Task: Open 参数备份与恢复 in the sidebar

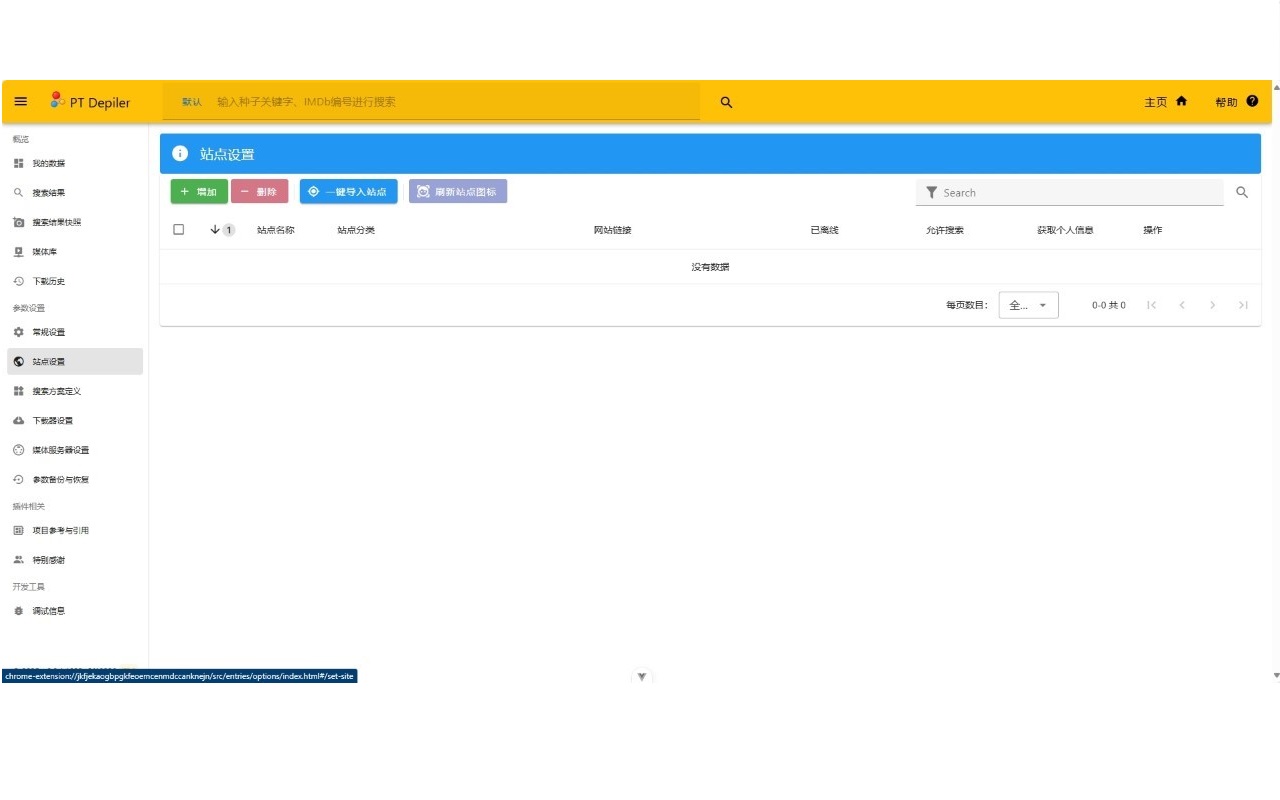Action: coord(75,479)
